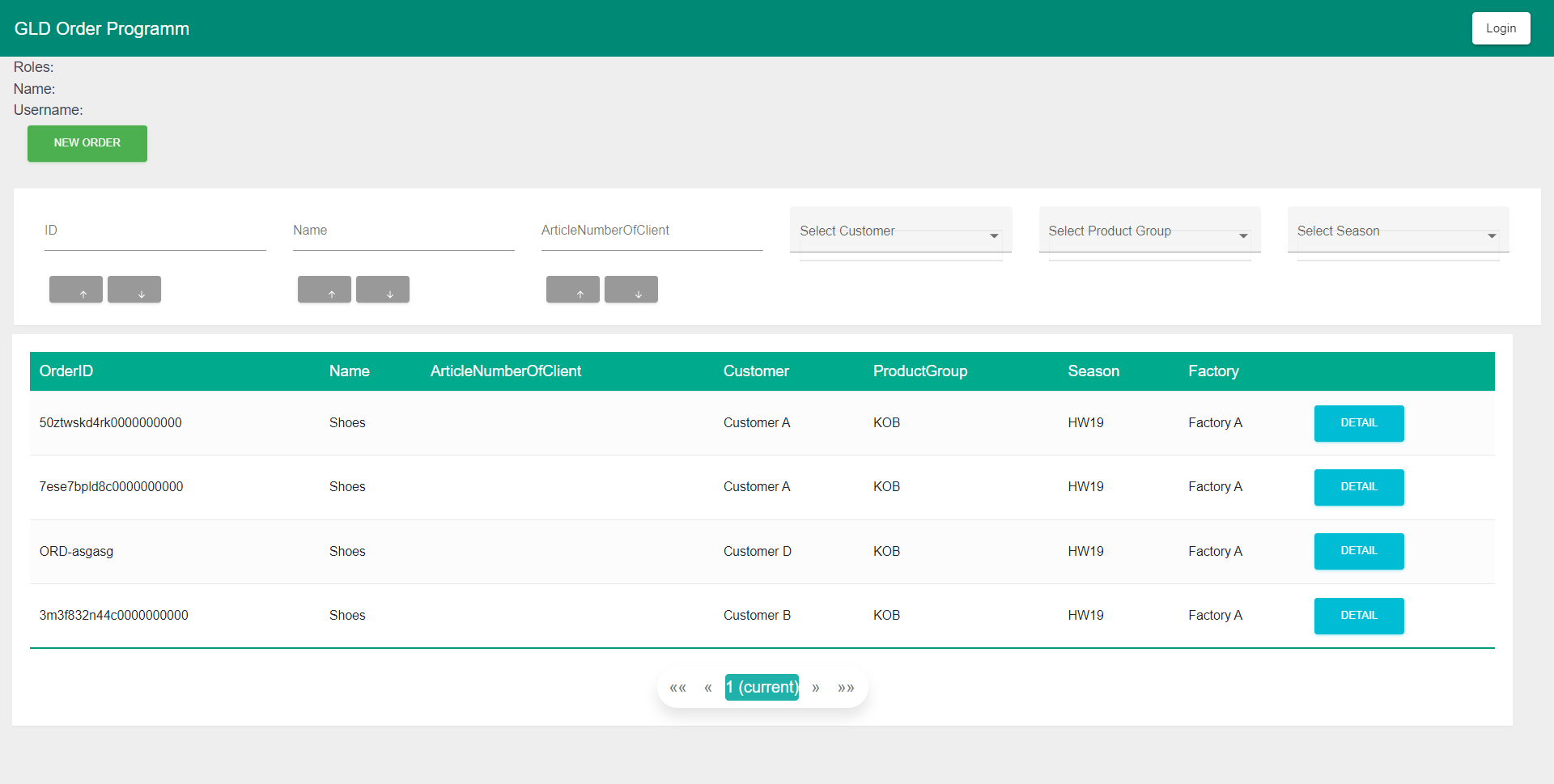Go to the last page using double-right chevrons
This screenshot has height=784, width=1554.
[846, 688]
